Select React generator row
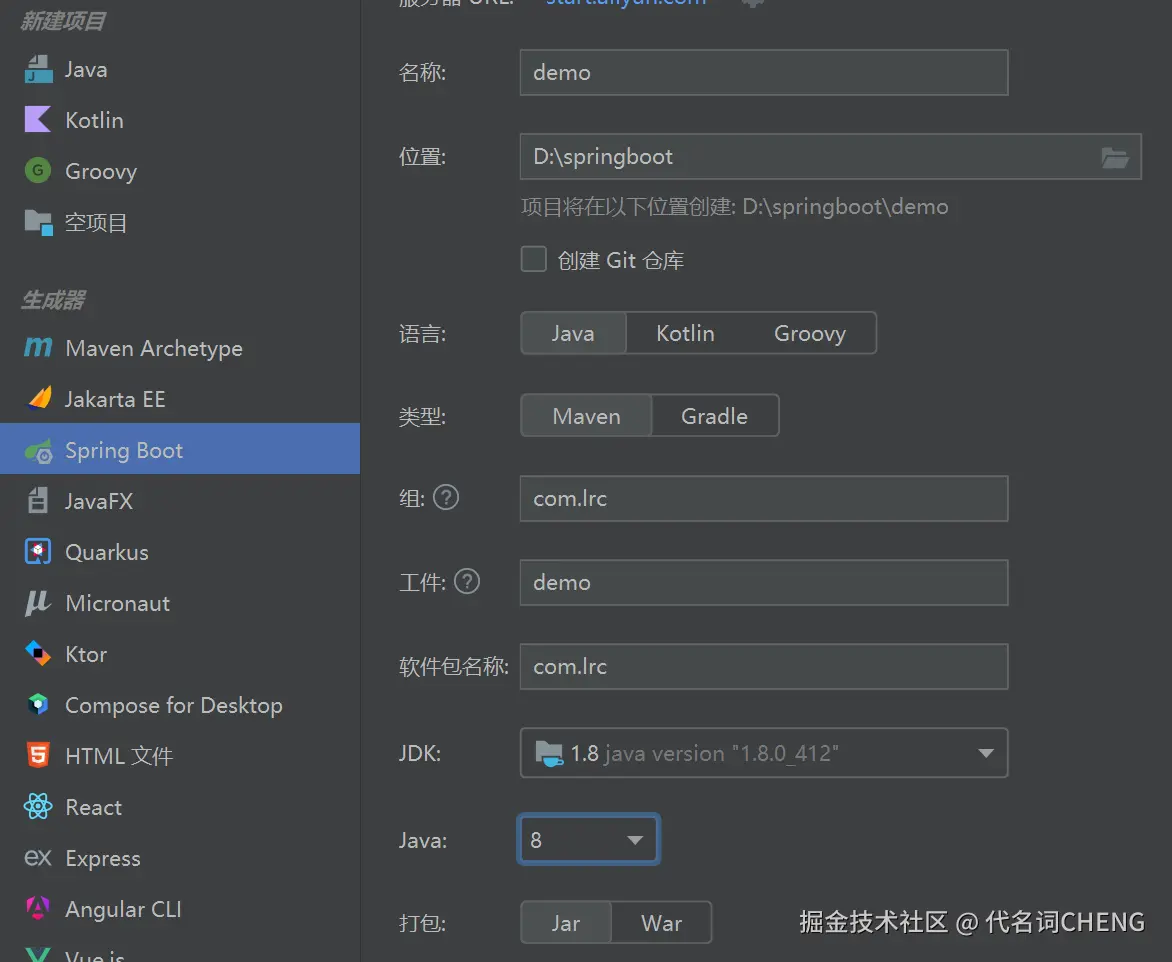This screenshot has width=1172, height=962. point(179,807)
